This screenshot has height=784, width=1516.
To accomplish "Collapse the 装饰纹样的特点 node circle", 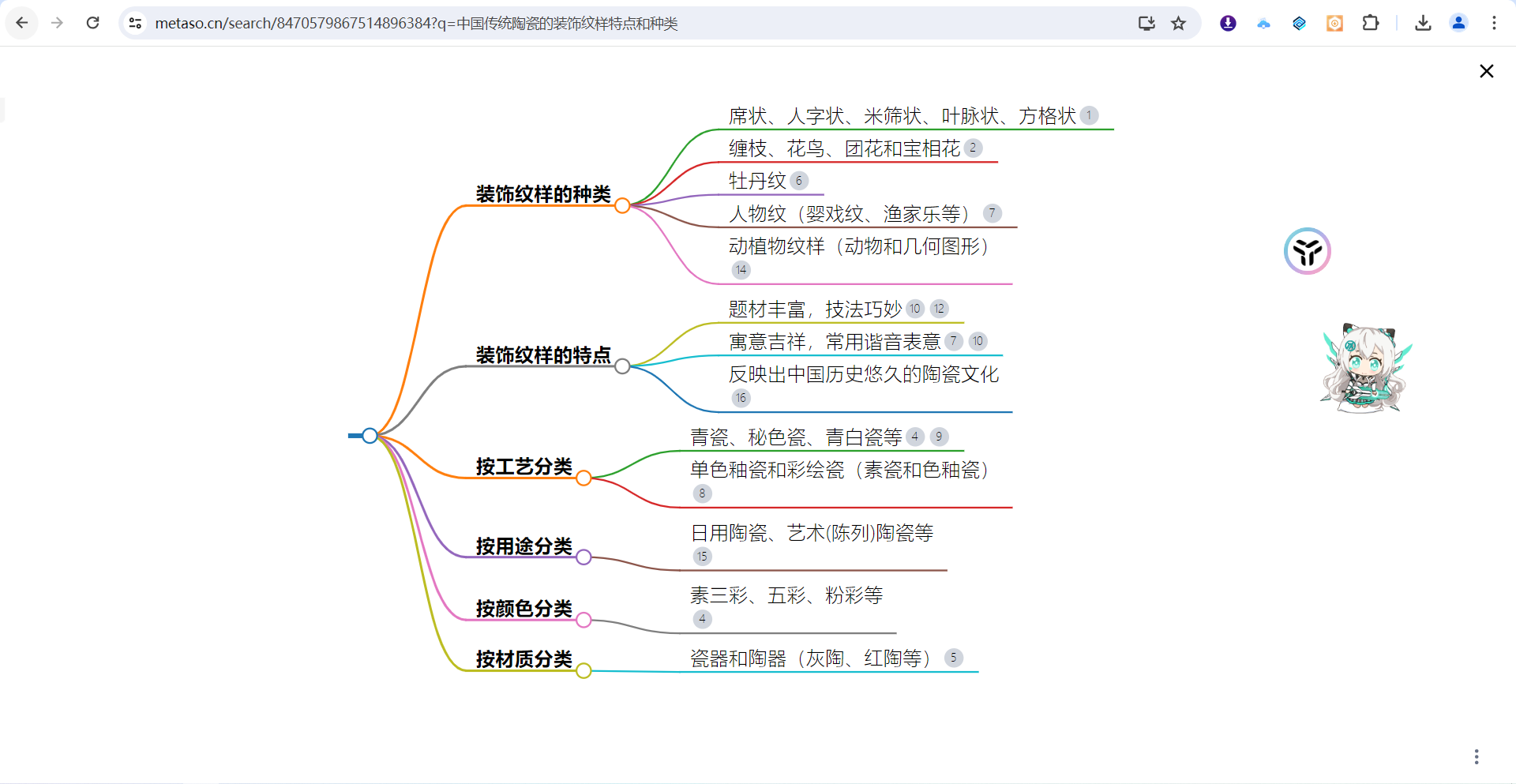I will 622,366.
